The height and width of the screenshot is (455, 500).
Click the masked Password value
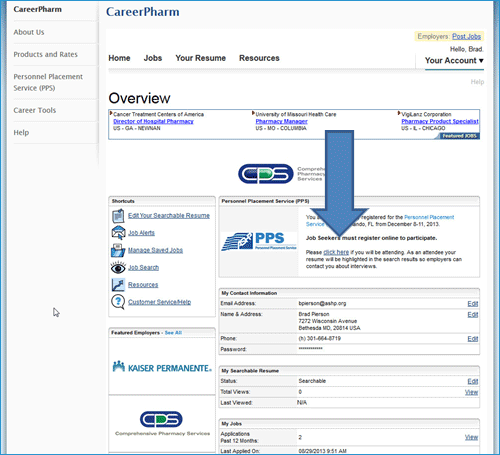[310, 349]
